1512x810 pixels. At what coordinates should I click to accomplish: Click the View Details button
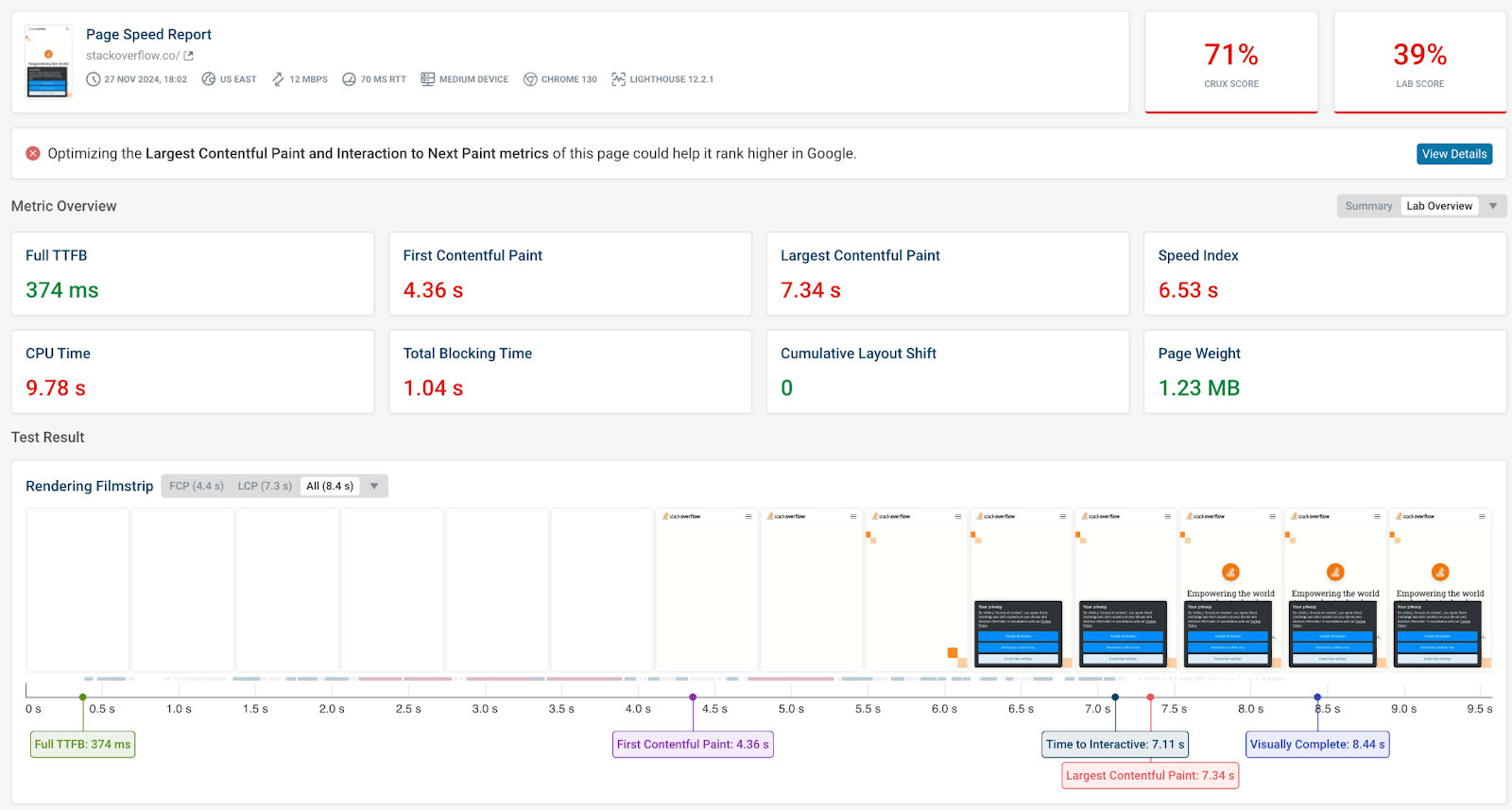[1454, 154]
